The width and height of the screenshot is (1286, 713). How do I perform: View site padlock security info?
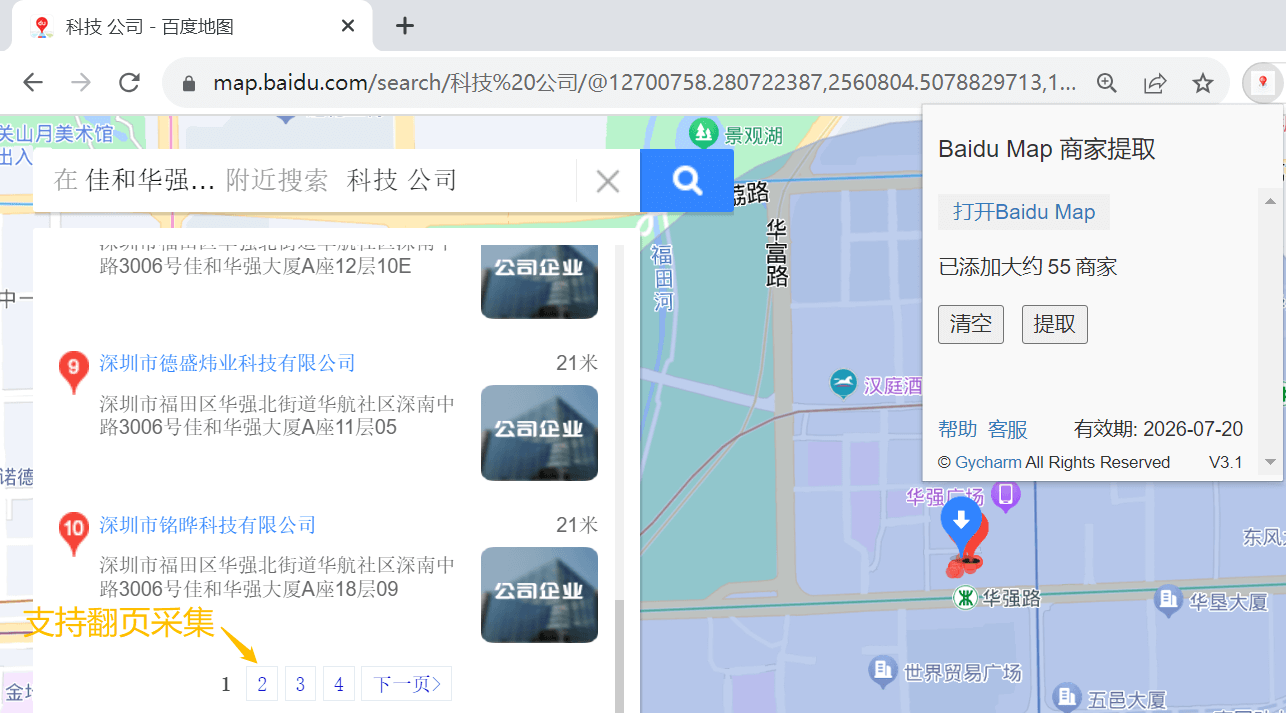(x=189, y=83)
